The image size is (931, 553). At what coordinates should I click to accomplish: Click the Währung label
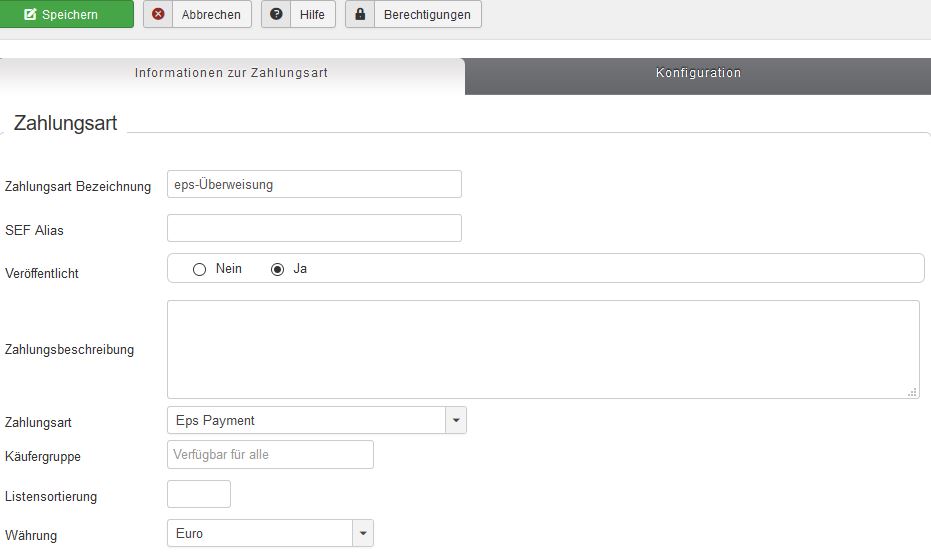[31, 535]
